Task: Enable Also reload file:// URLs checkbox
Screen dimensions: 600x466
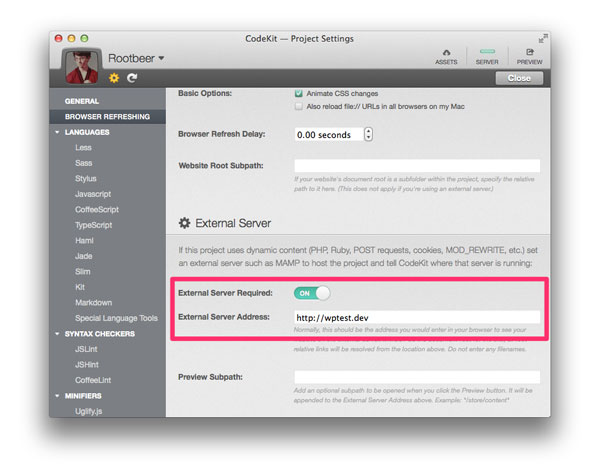Action: click(x=298, y=106)
